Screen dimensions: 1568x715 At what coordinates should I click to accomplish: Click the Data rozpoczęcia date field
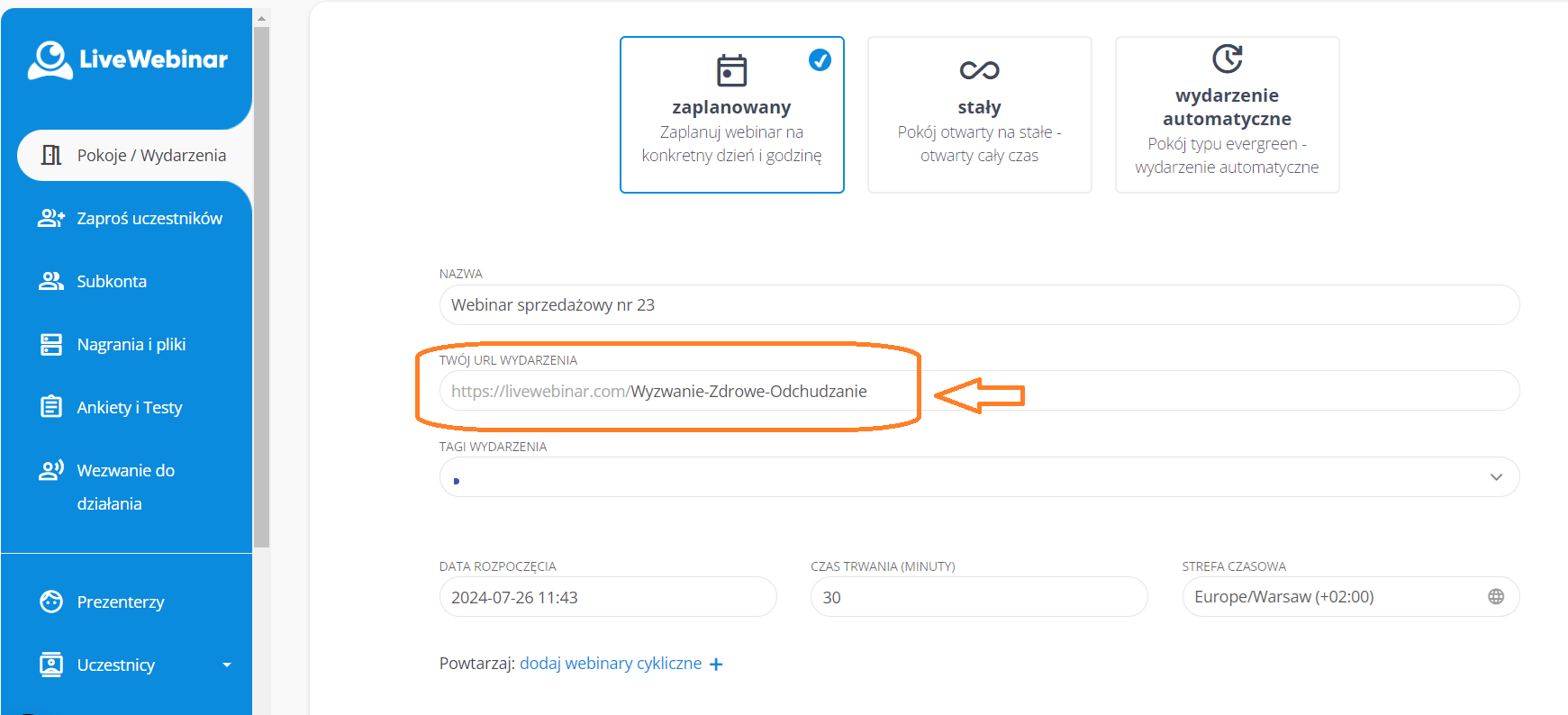click(607, 597)
